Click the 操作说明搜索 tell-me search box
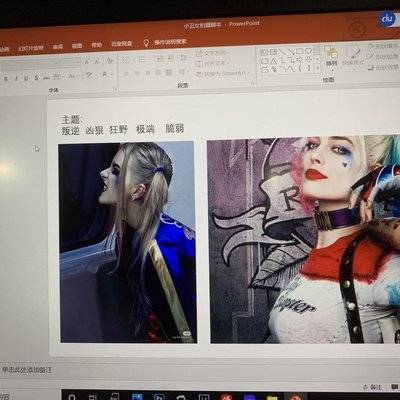 point(170,42)
